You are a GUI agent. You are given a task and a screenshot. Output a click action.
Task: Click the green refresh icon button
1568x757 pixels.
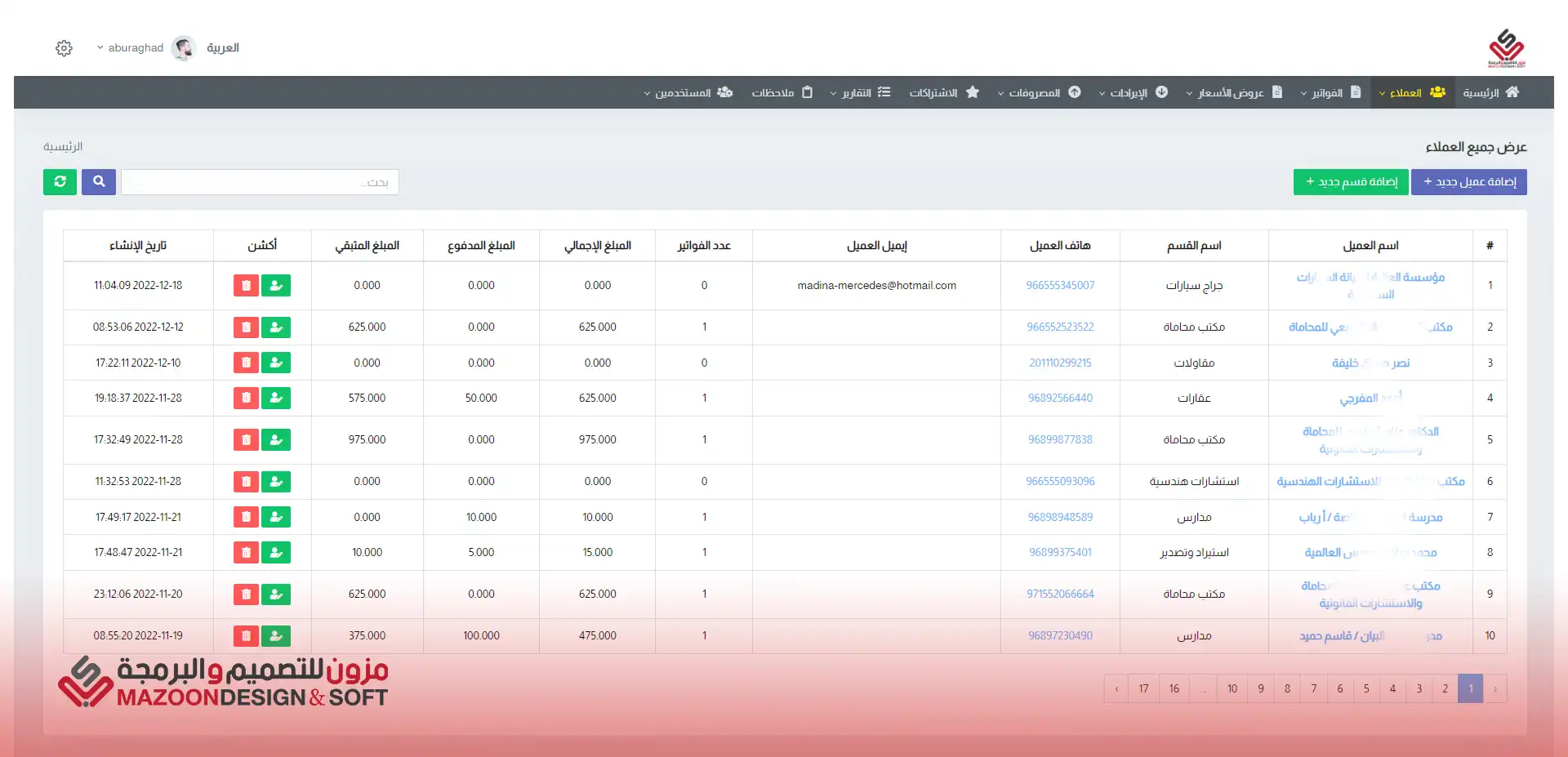pos(60,181)
